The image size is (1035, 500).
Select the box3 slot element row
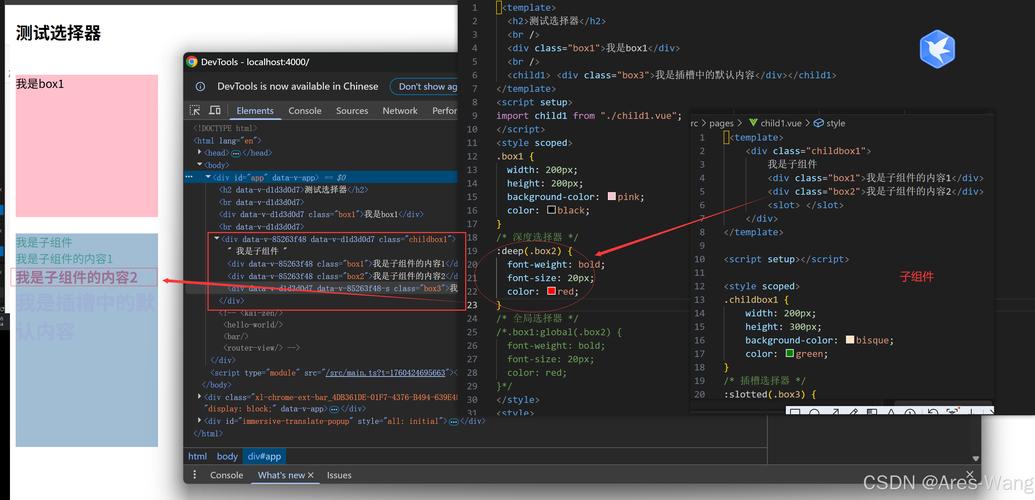coord(343,289)
